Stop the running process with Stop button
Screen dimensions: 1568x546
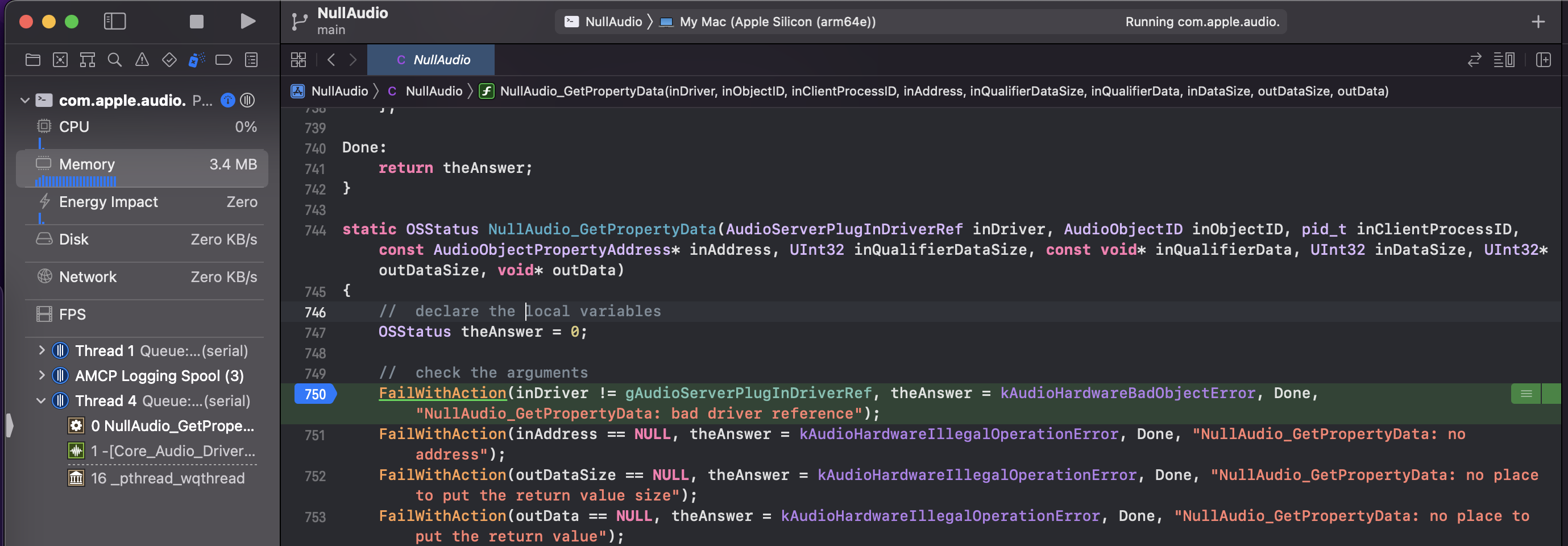(196, 22)
